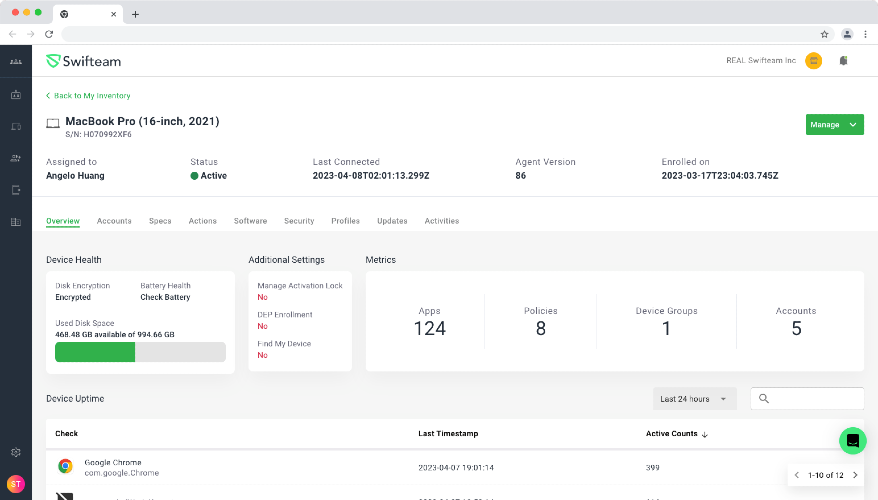Screen dimensions: 878x500
Task: Open the people group icon in sidebar
Action: (16, 62)
